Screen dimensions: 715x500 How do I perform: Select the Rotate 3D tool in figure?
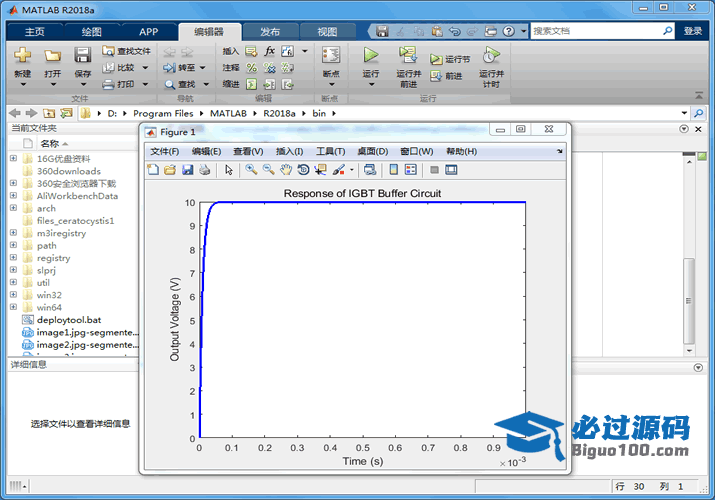click(x=303, y=170)
